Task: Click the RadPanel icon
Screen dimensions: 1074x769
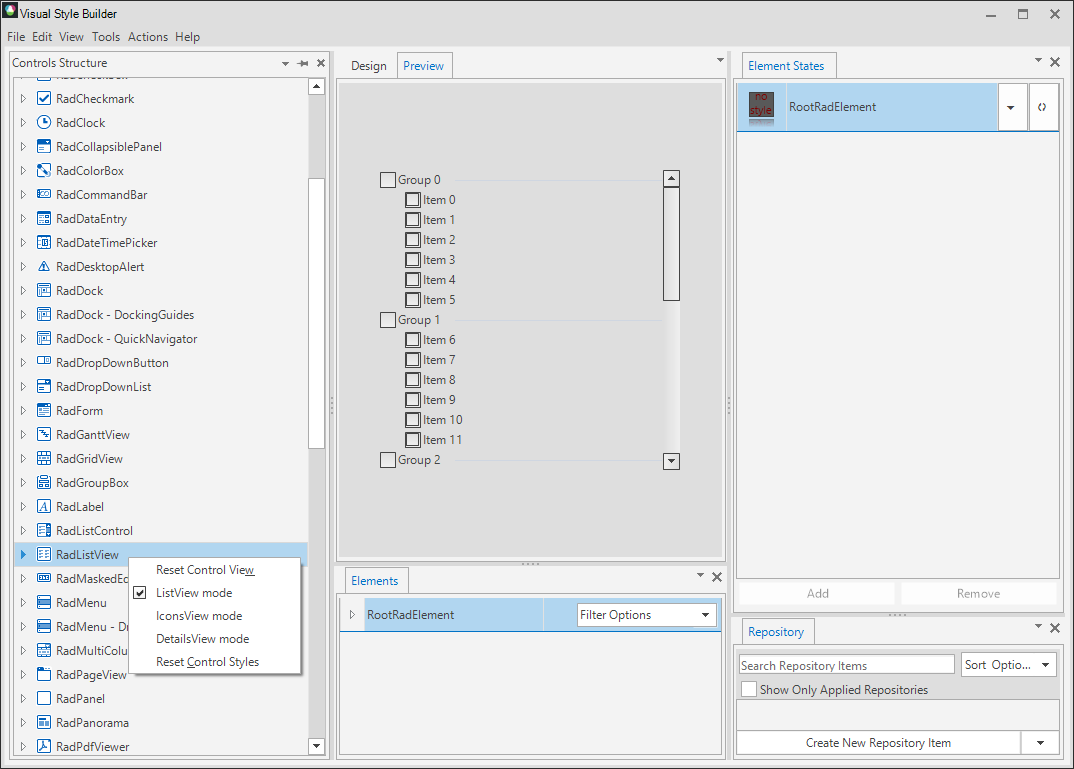Action: click(44, 698)
